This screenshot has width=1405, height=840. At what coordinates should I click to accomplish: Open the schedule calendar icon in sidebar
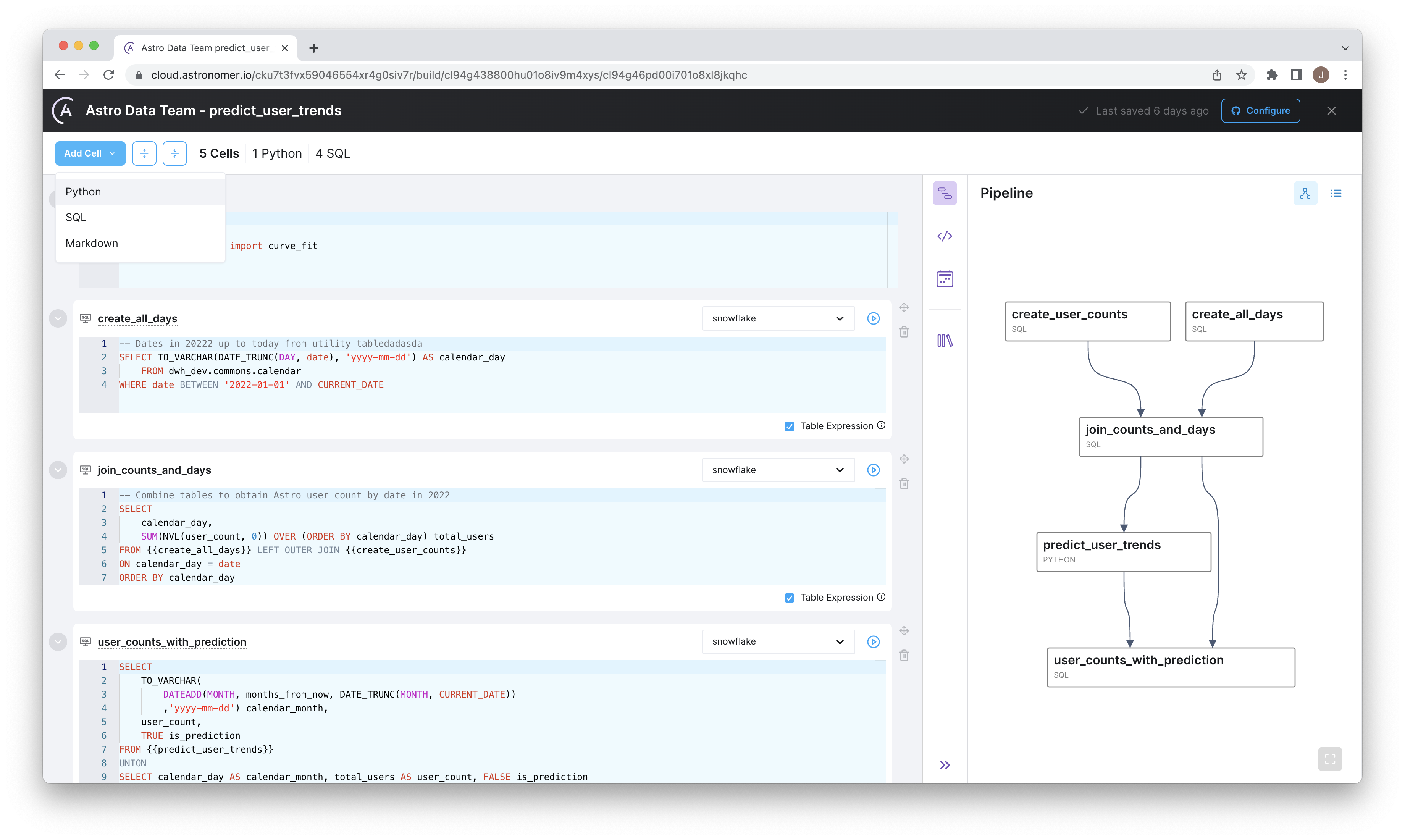tap(945, 278)
